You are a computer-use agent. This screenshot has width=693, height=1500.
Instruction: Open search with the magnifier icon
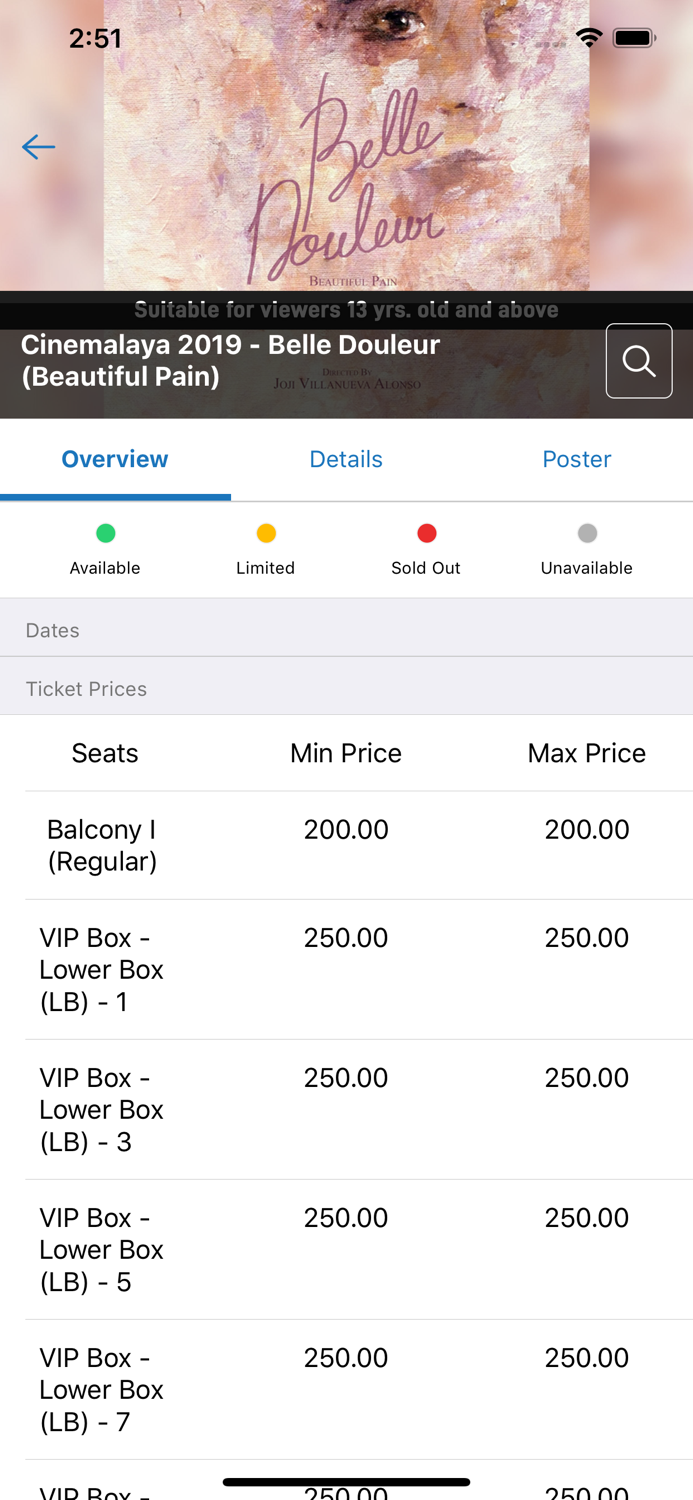tap(639, 361)
